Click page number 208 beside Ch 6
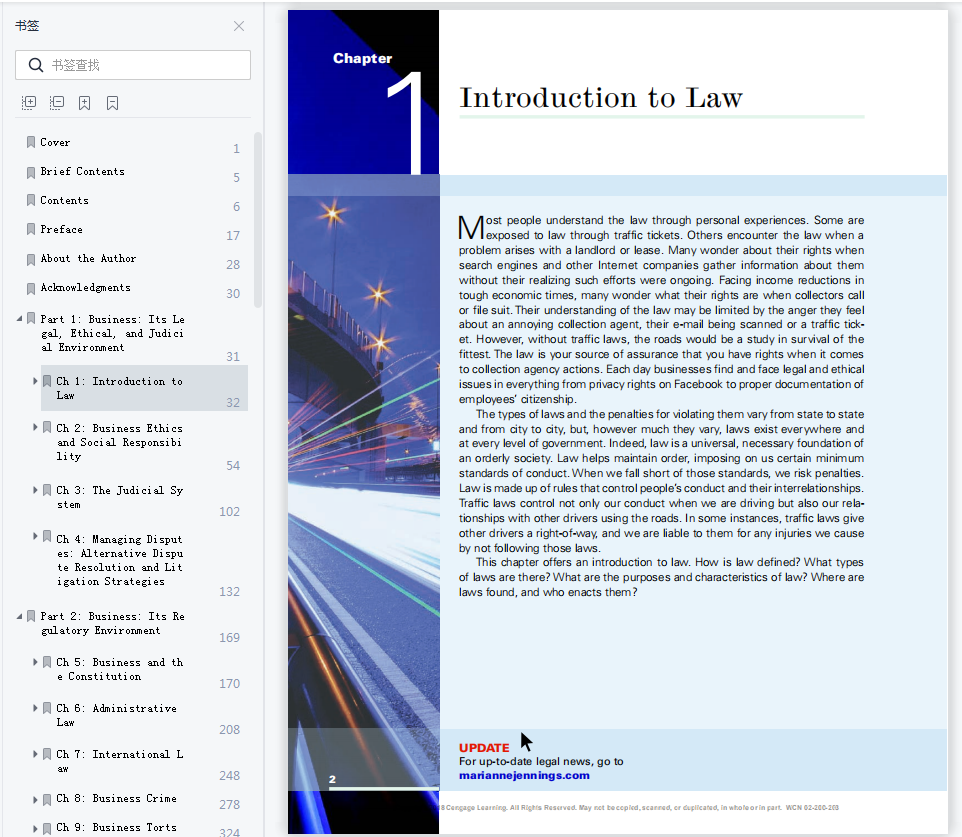Viewport: 962px width, 837px height. [x=229, y=730]
